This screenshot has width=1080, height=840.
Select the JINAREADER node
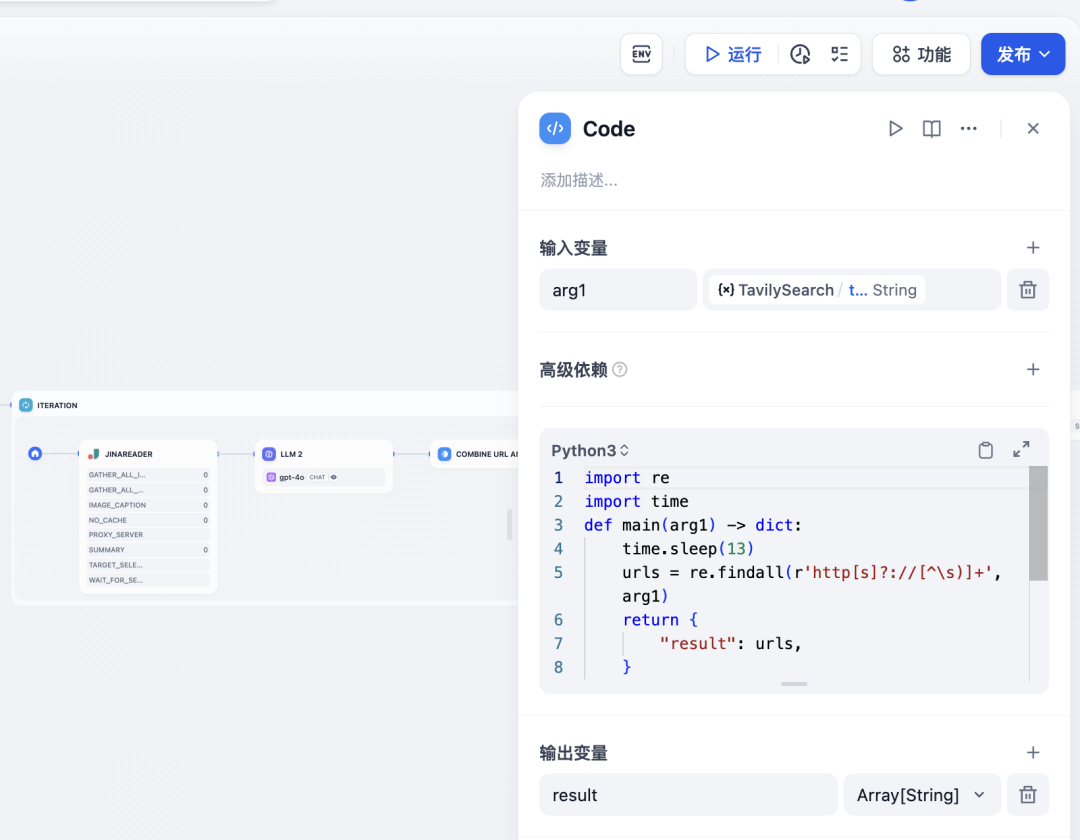click(148, 516)
